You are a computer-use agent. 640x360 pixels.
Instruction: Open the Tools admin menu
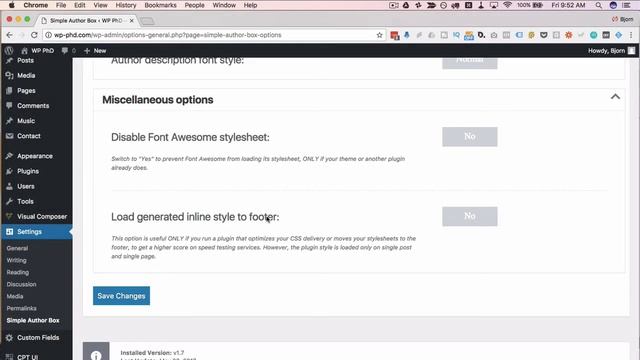coord(25,201)
